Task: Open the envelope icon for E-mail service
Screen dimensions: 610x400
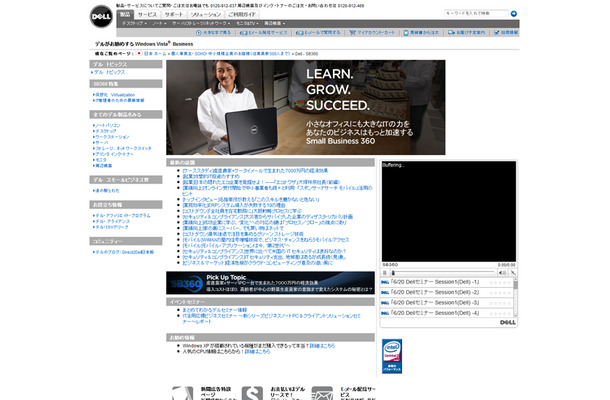Action: pos(322,393)
